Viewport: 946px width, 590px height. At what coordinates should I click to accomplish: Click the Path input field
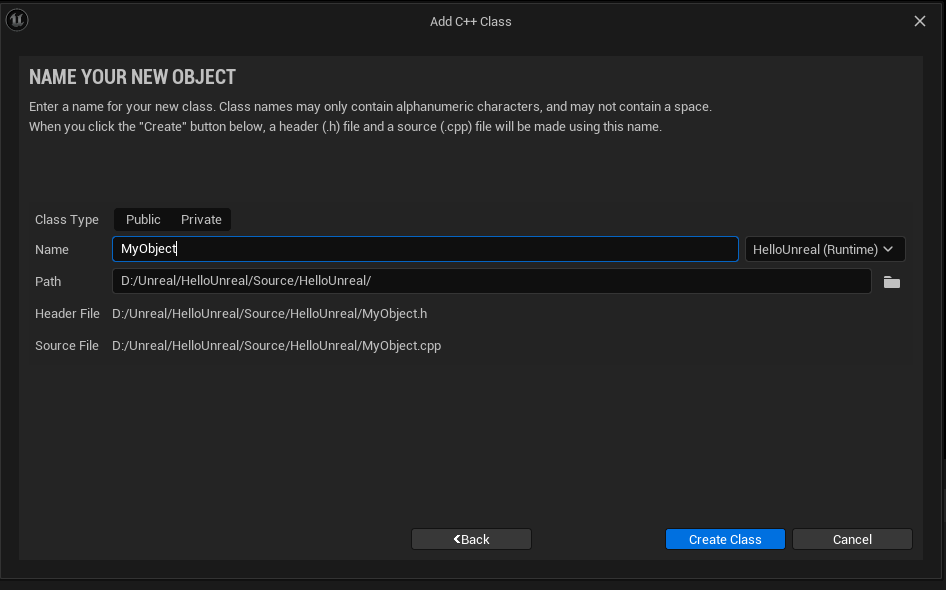[492, 281]
